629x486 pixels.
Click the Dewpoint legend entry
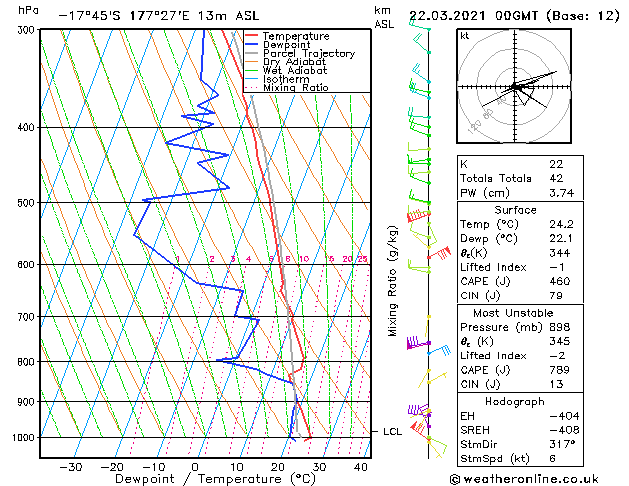pos(286,45)
